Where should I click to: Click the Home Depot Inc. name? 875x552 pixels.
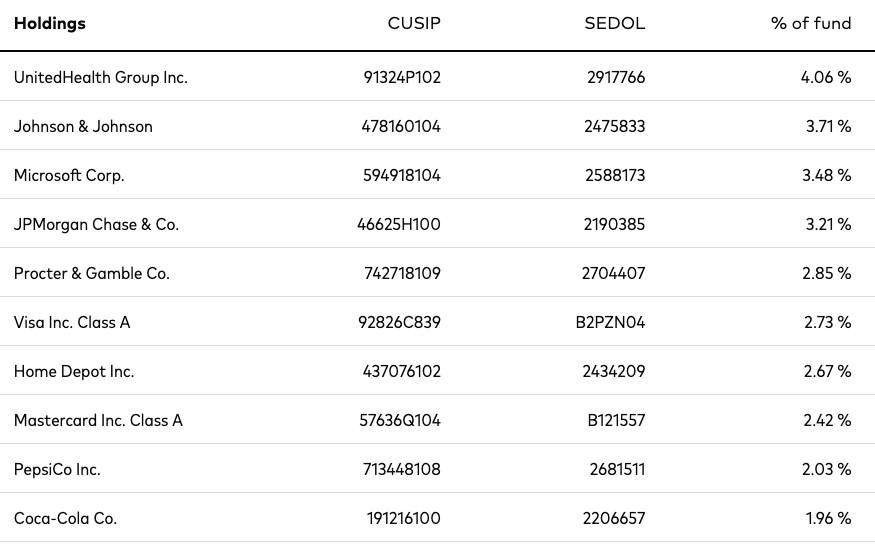click(74, 371)
